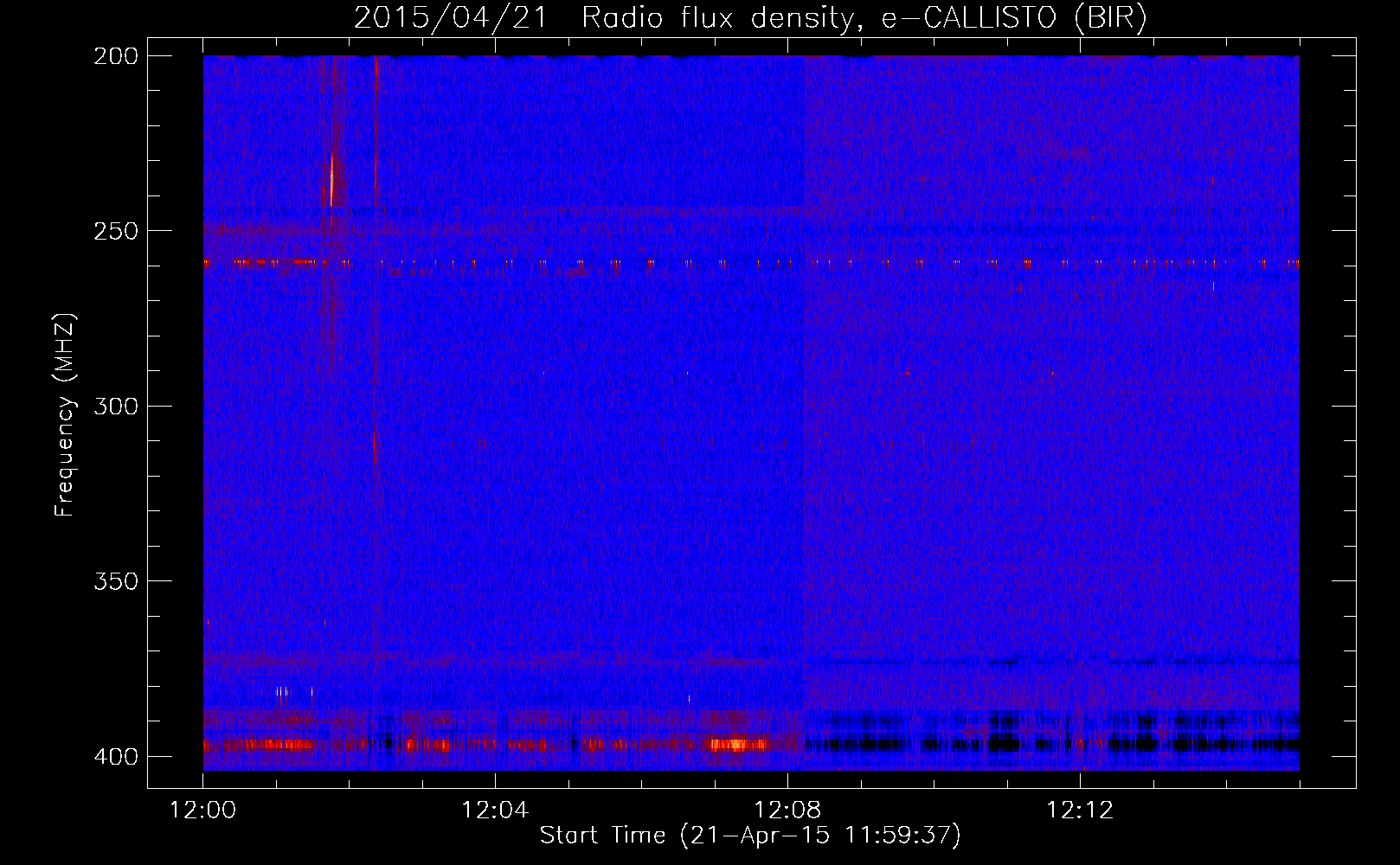This screenshot has height=865, width=1400.
Task: Click the 12:00 time tick label
Action: pos(202,810)
